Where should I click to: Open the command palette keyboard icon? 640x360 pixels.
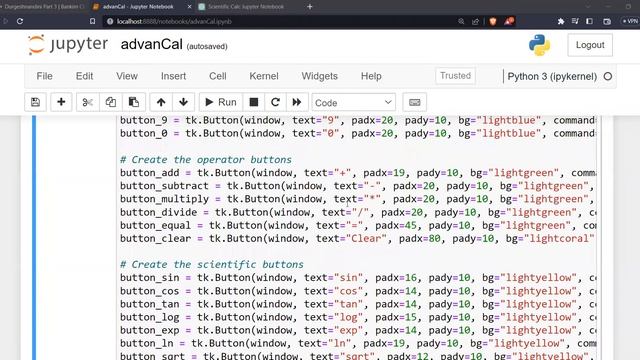[x=414, y=102]
